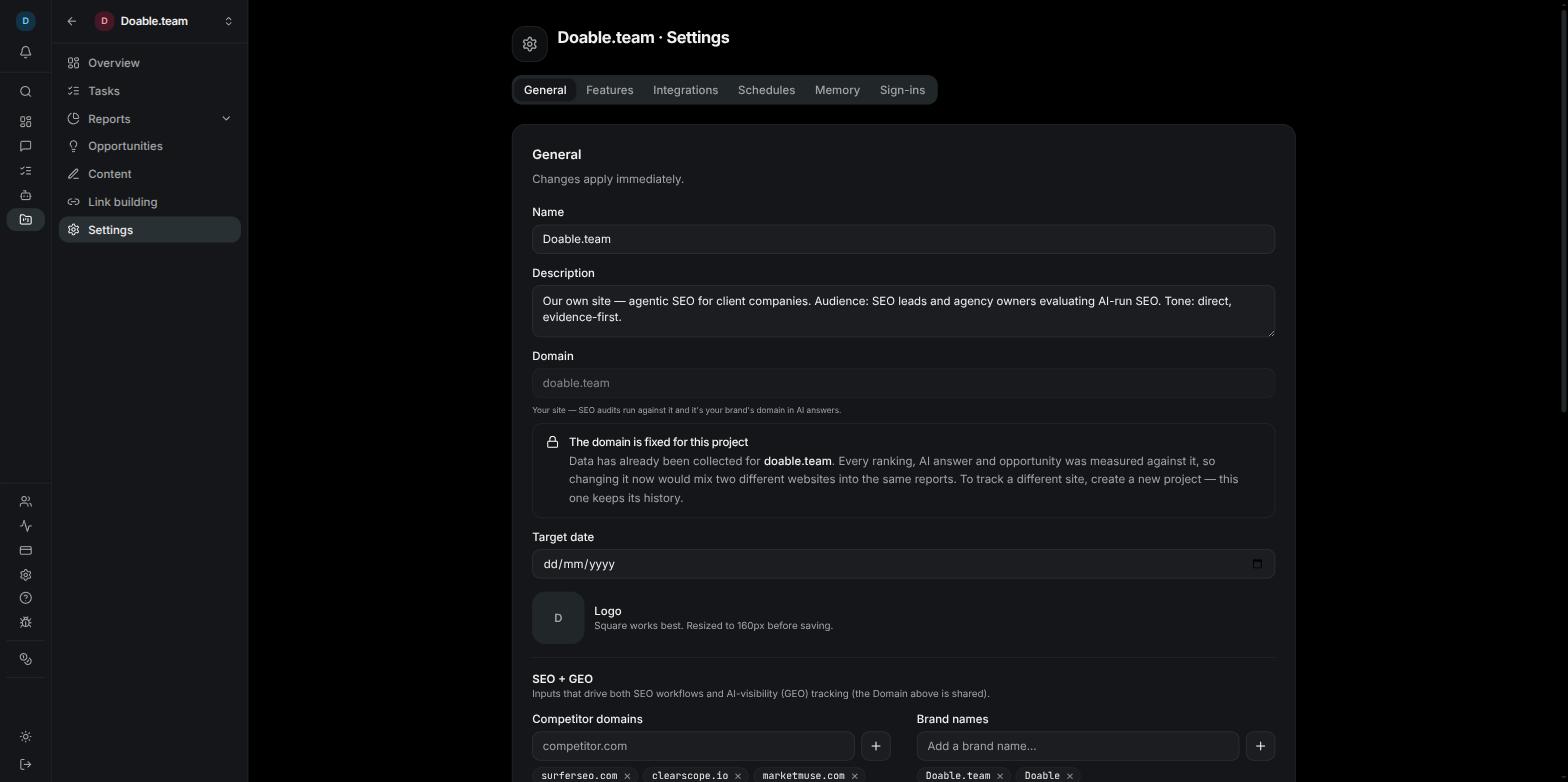The width and height of the screenshot is (1568, 782).
Task: Click the Target date dd/mm/yyyy field
Action: tap(903, 564)
